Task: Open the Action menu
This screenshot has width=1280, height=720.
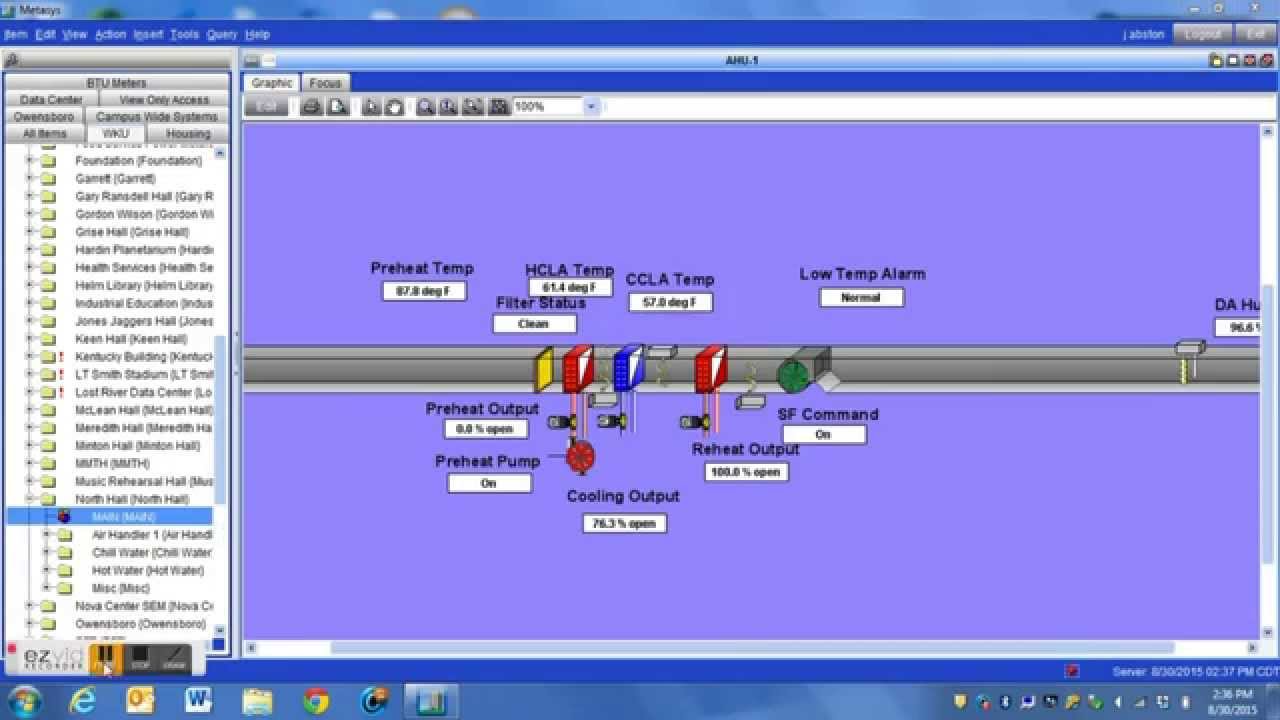Action: click(110, 34)
